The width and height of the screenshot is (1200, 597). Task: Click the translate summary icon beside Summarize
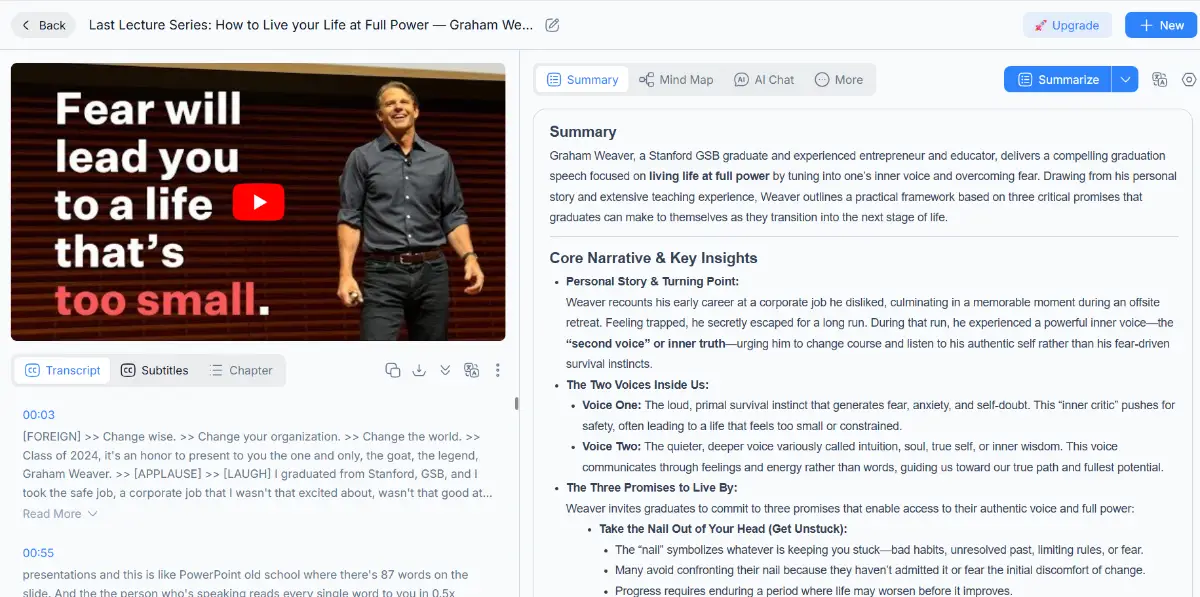pyautogui.click(x=1160, y=80)
